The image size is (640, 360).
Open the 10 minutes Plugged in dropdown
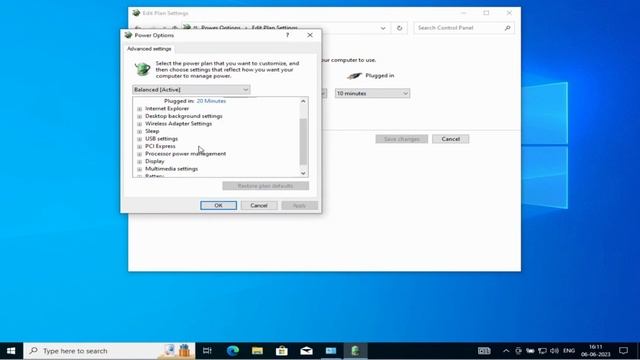372,93
